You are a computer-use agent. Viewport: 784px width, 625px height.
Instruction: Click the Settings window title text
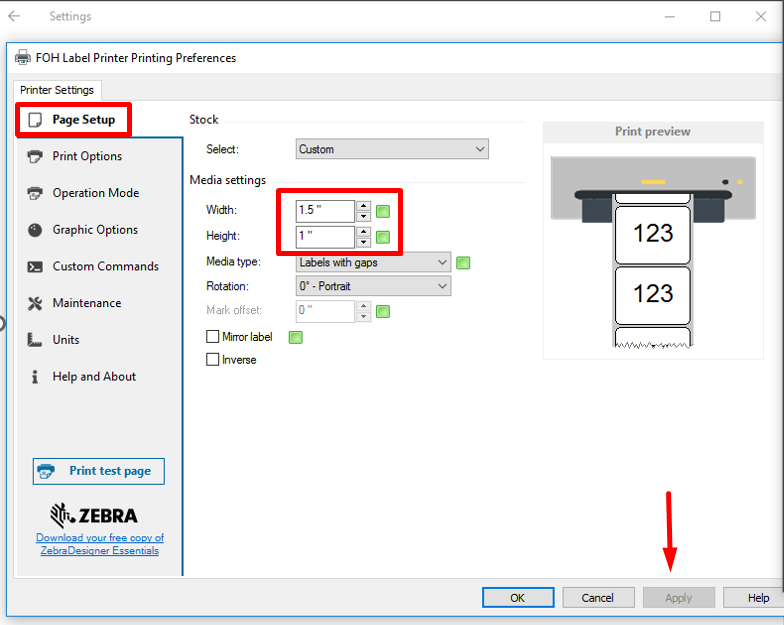coord(70,16)
